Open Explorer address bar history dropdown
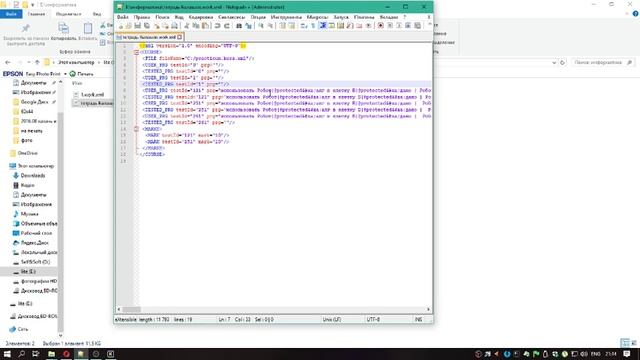Screen dimensions: 640x360 [x=554, y=62]
